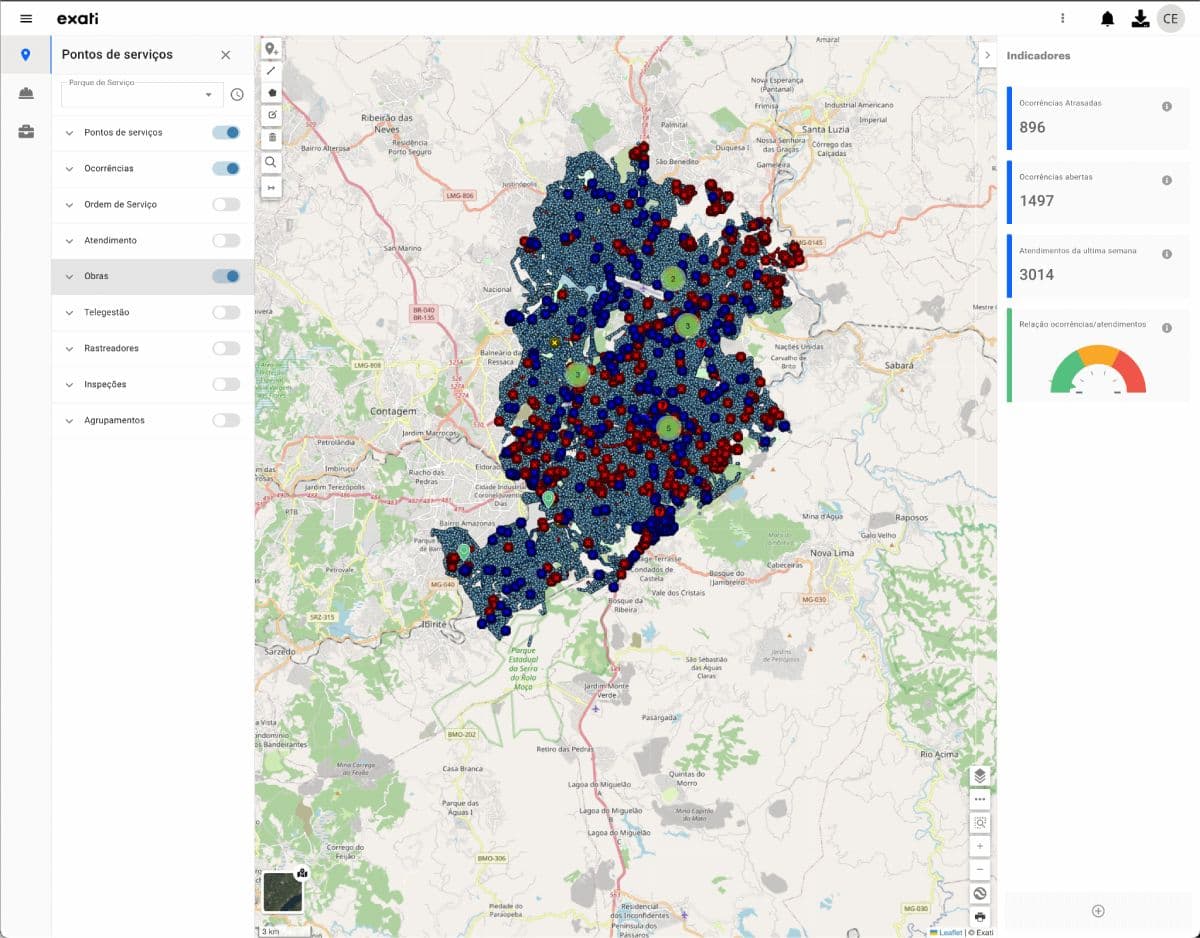
Task: Click the clock history icon
Action: (x=237, y=95)
